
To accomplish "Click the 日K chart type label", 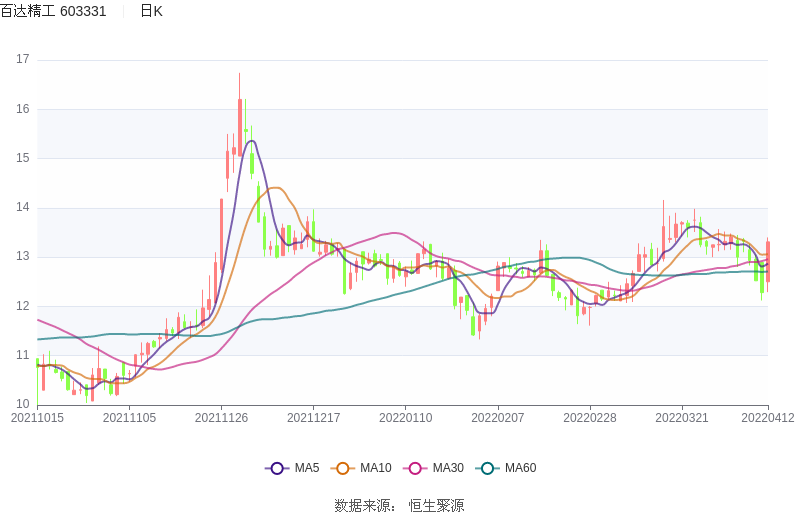I will (x=151, y=11).
